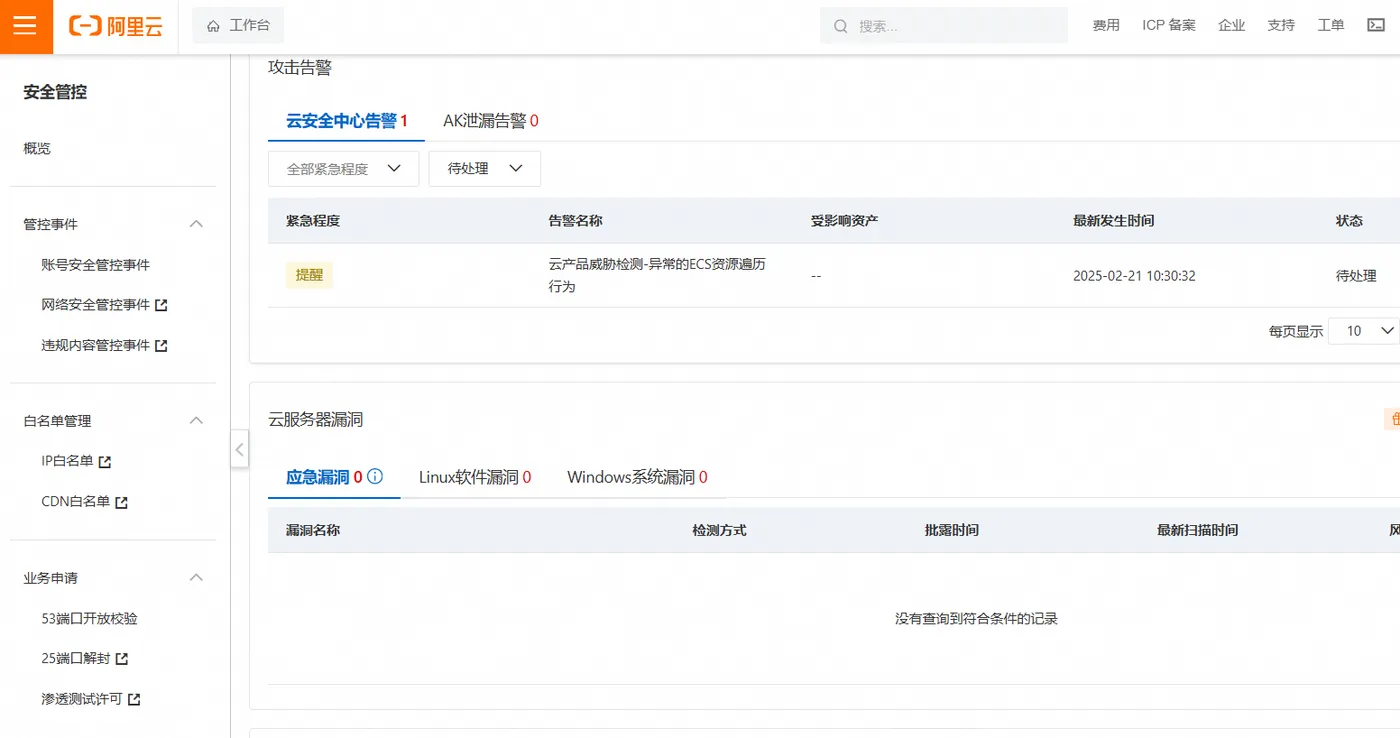Open the 全部紧急程度 dropdown
This screenshot has width=1400, height=738.
[343, 169]
